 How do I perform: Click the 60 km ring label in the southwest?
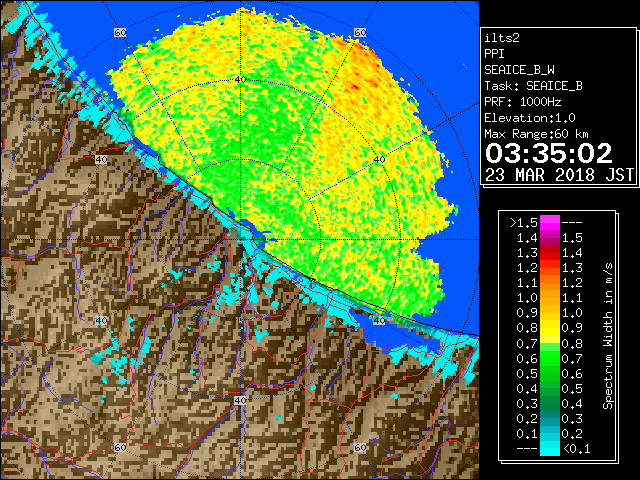click(x=120, y=447)
